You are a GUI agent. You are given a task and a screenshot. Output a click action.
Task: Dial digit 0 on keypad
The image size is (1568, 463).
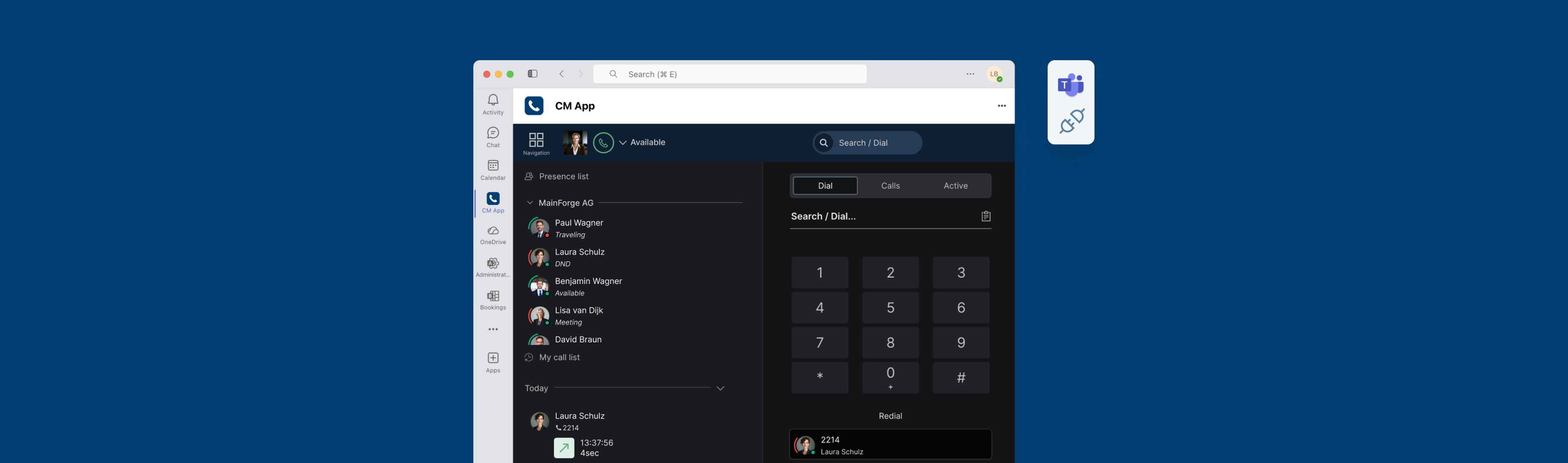coord(890,378)
